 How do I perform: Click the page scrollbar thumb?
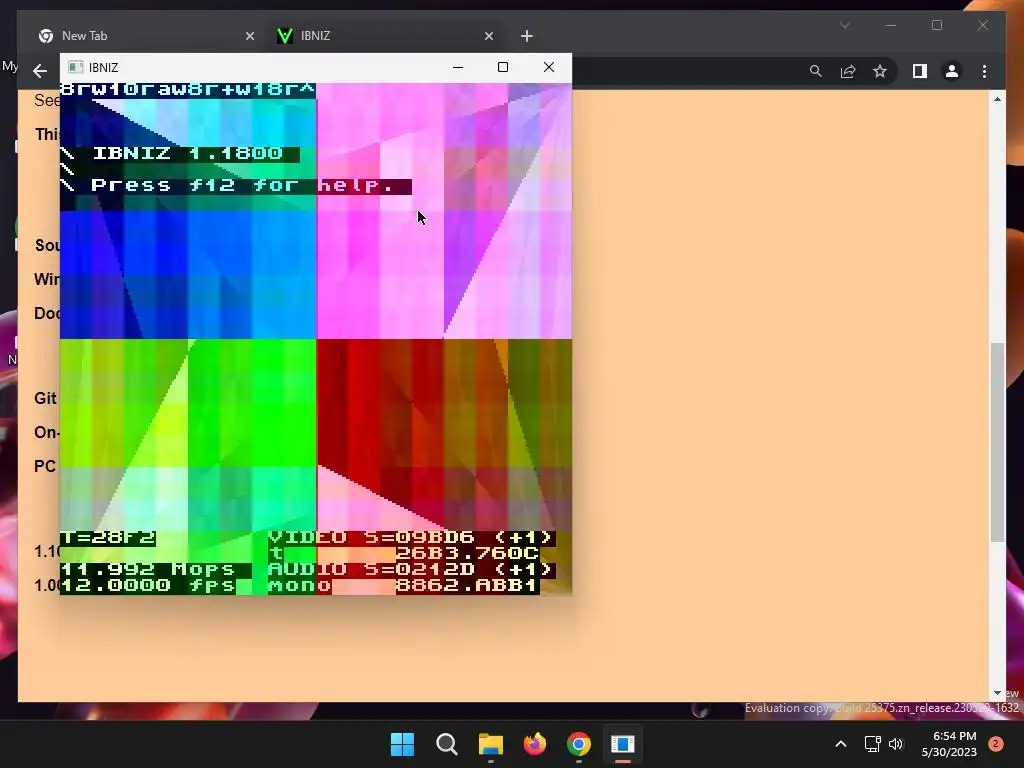997,442
